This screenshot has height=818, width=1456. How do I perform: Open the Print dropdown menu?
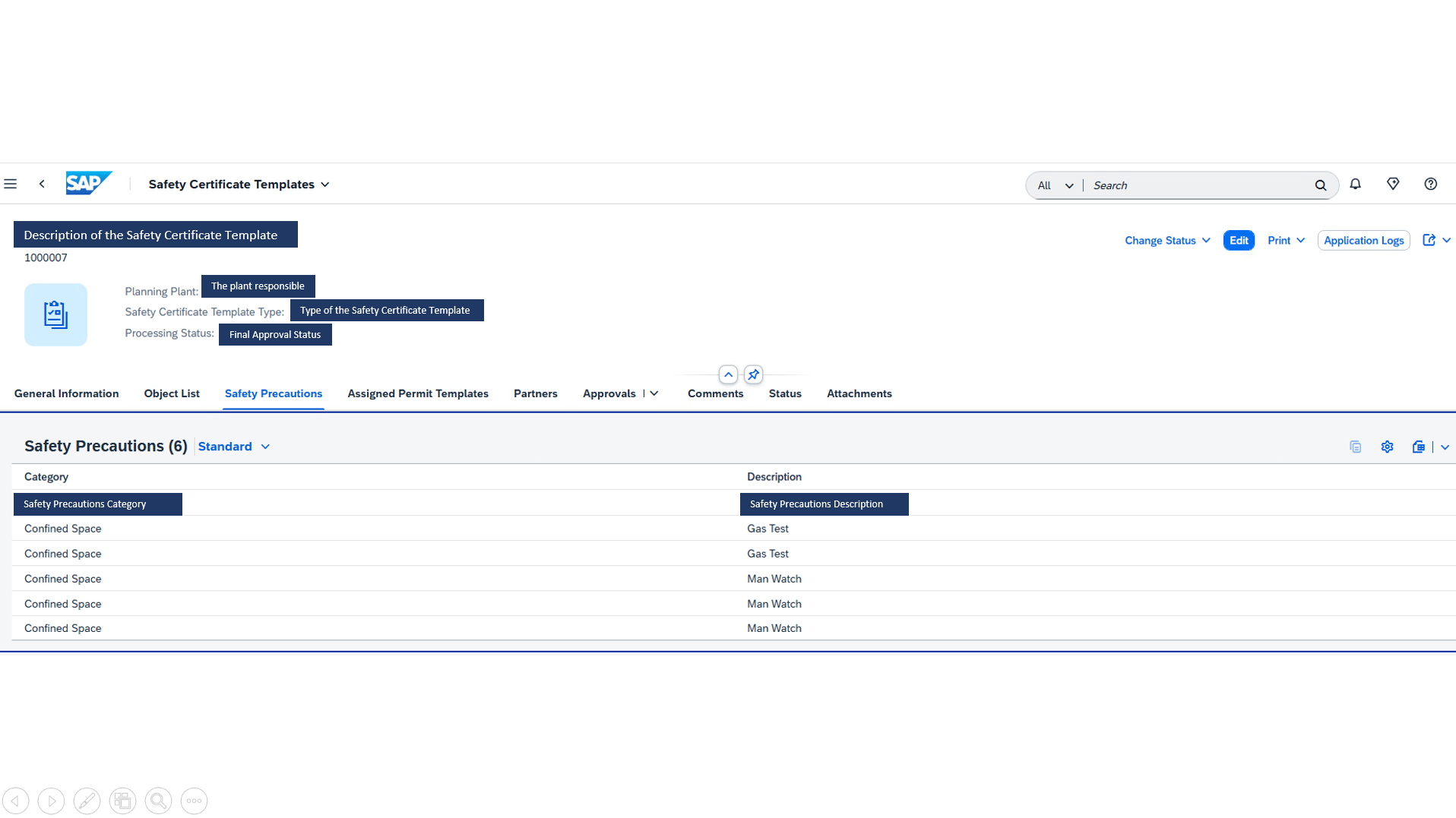coord(1286,240)
